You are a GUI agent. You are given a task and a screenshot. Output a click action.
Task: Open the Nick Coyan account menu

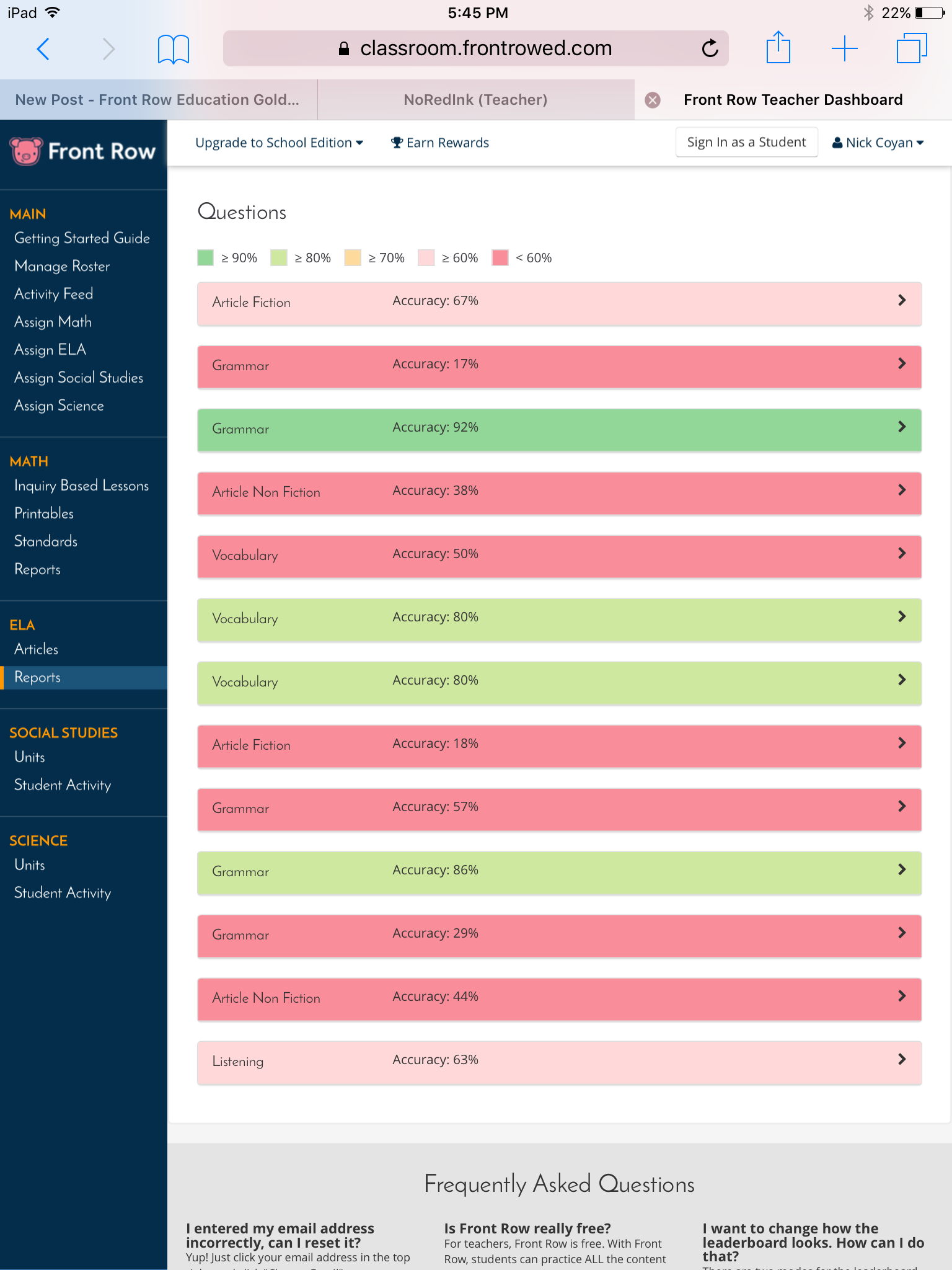coord(878,143)
